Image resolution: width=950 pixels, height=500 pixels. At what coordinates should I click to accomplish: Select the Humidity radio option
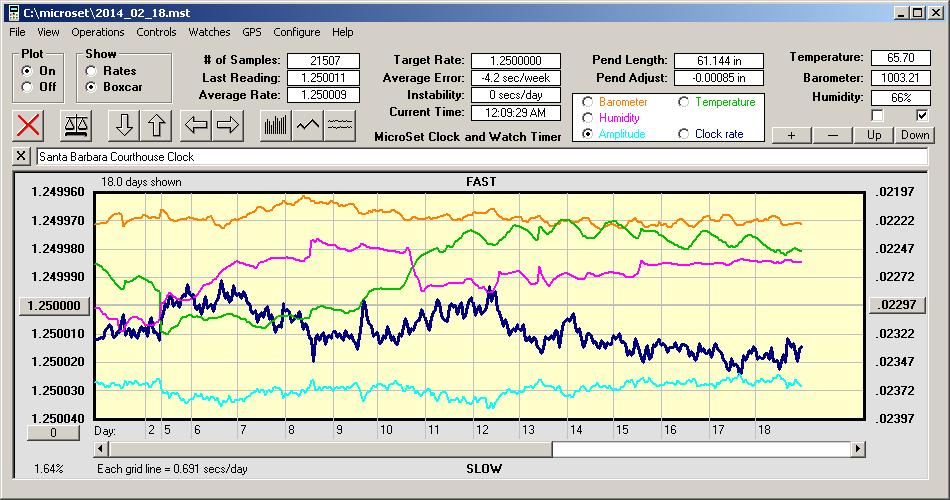(x=587, y=118)
